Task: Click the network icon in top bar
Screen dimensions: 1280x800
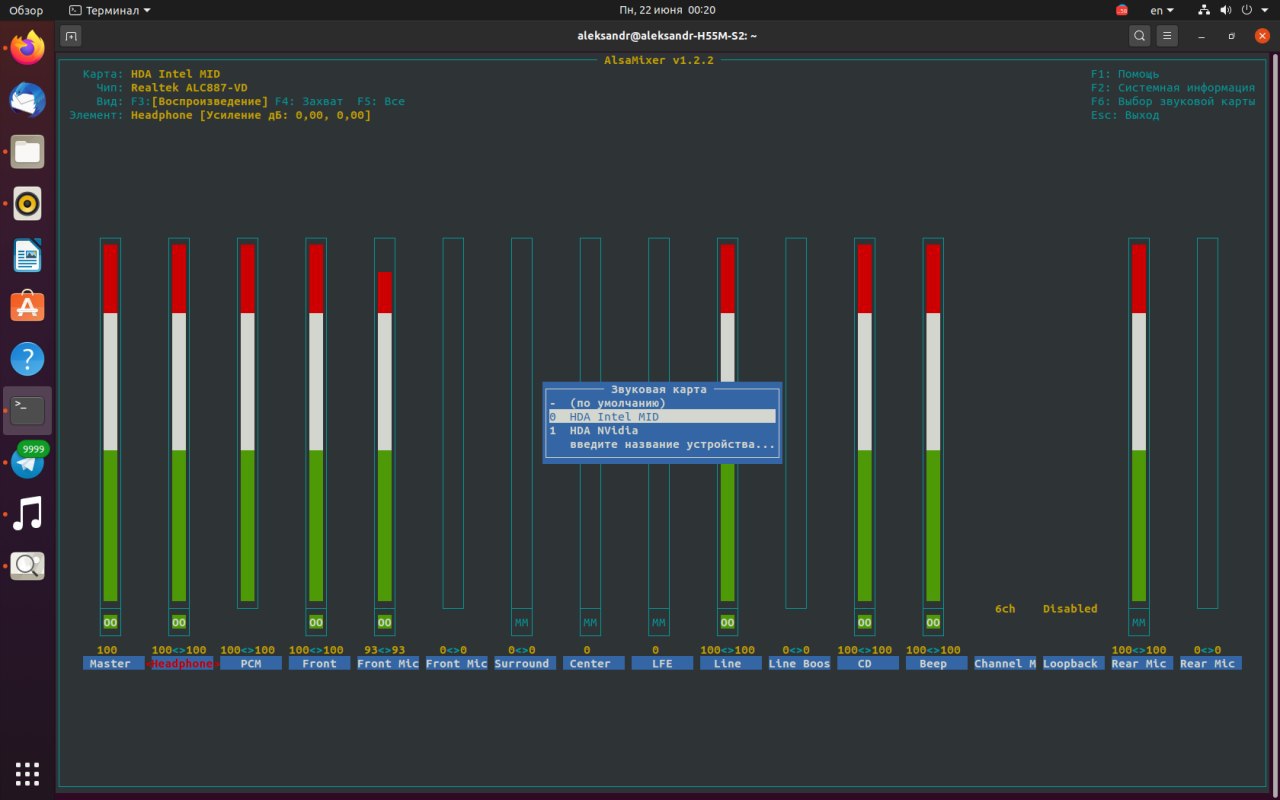Action: (x=1203, y=10)
